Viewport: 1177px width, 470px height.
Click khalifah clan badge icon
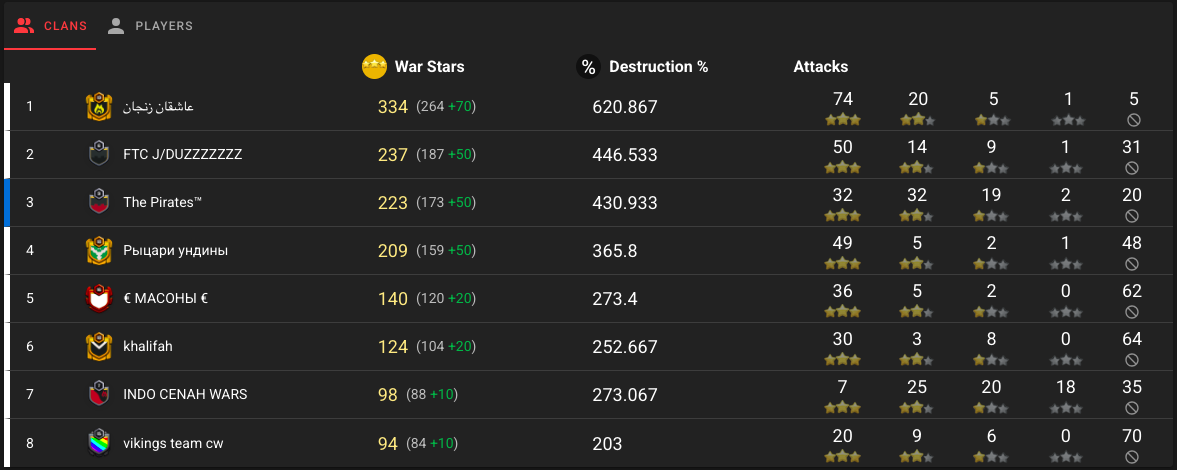[x=98, y=346]
